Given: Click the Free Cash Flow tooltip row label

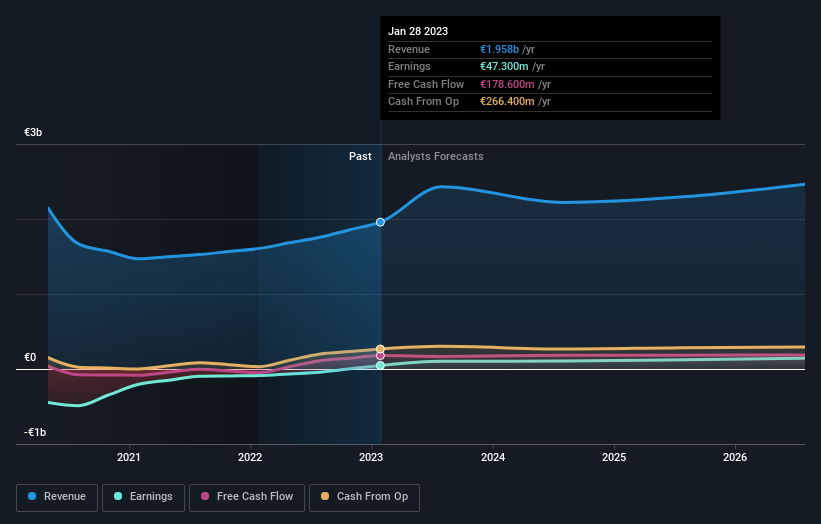Looking at the screenshot, I should 426,84.
